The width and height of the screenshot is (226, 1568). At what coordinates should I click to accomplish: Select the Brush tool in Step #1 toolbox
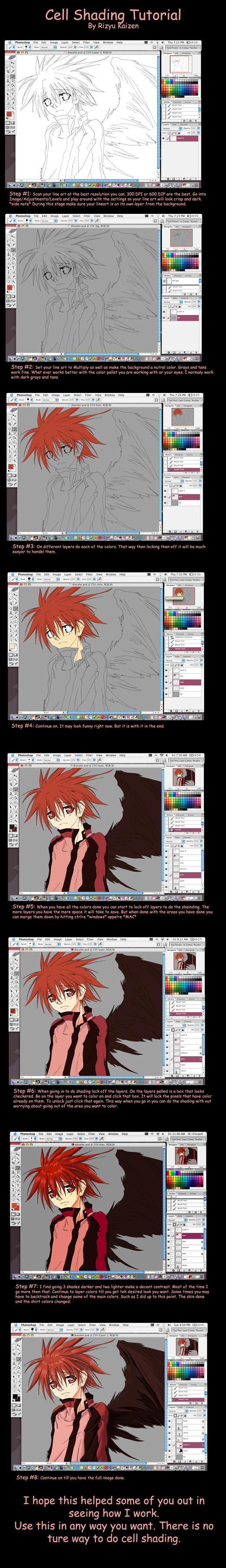(x=13, y=77)
